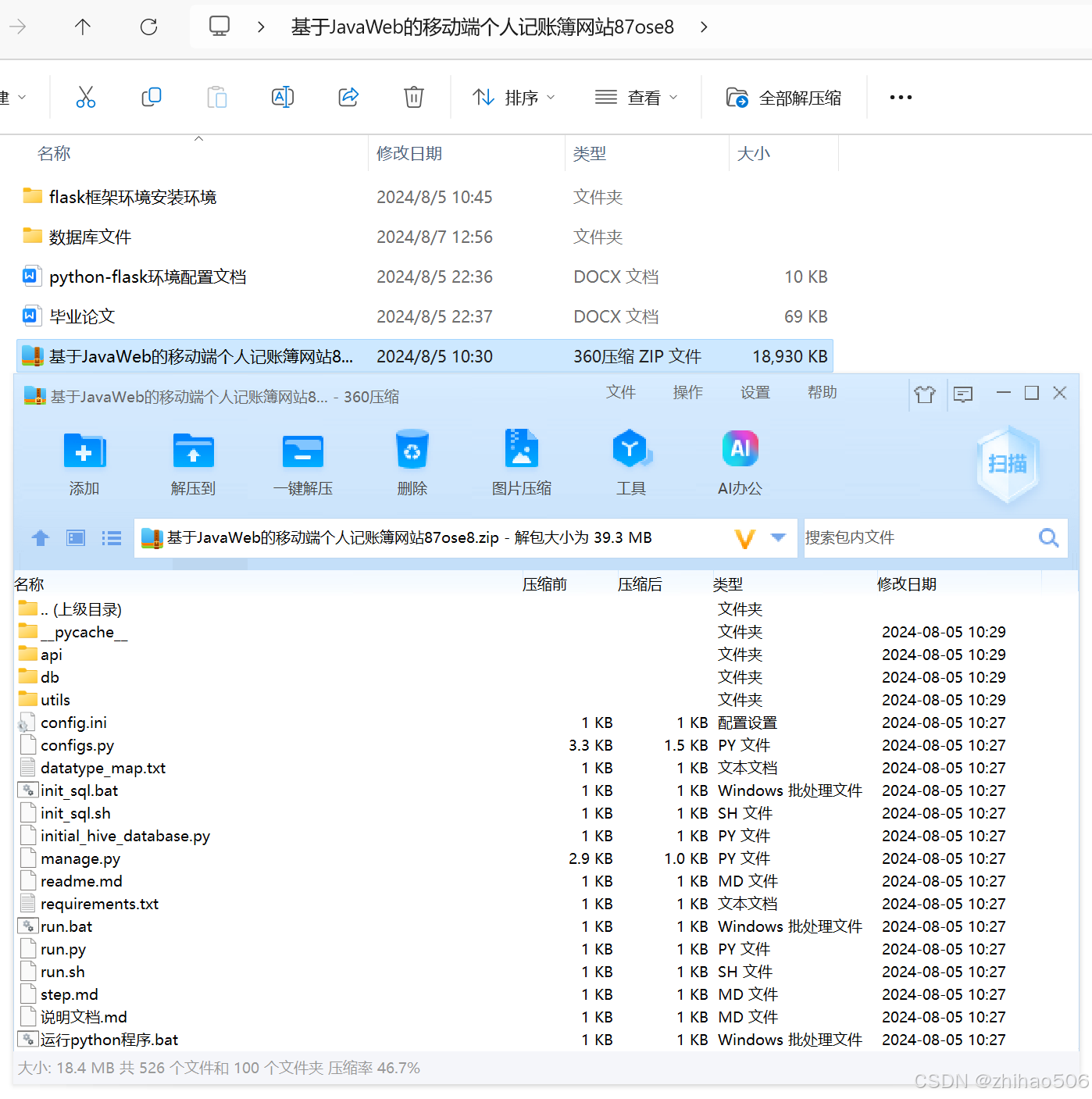1092x1099 pixels.
Task: Open the 设置 (Settings) menu in 360压缩
Action: point(755,393)
